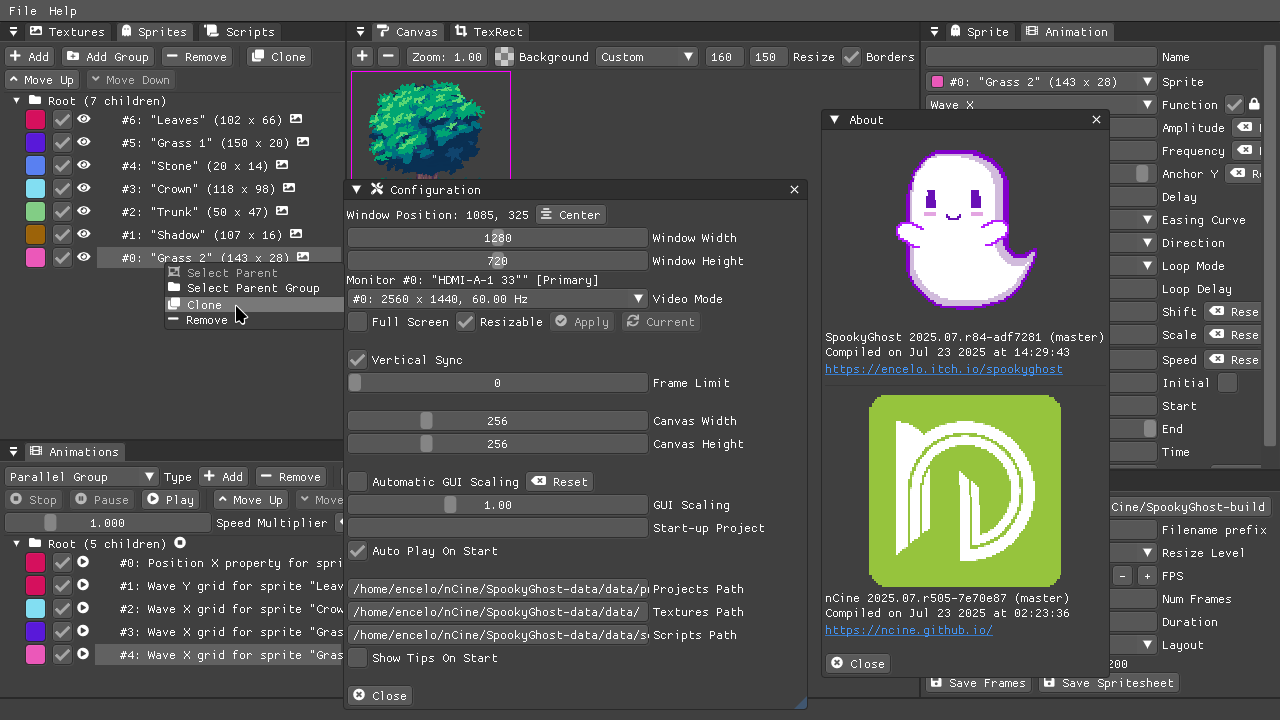Image resolution: width=1280 pixels, height=720 pixels.
Task: Click the image icon next to Leaves sprite
Action: [296, 119]
